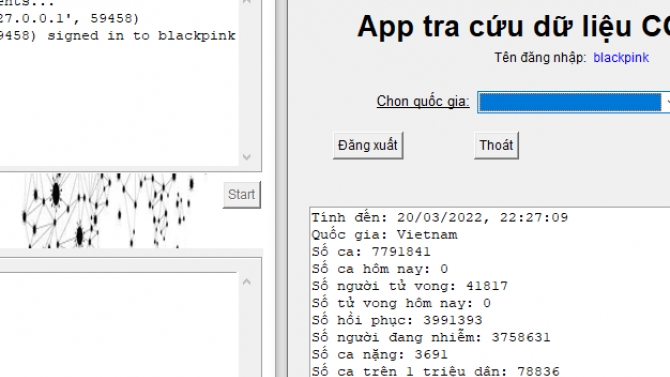Open the Chọn quốc gia country combo box

pyautogui.click(x=573, y=102)
